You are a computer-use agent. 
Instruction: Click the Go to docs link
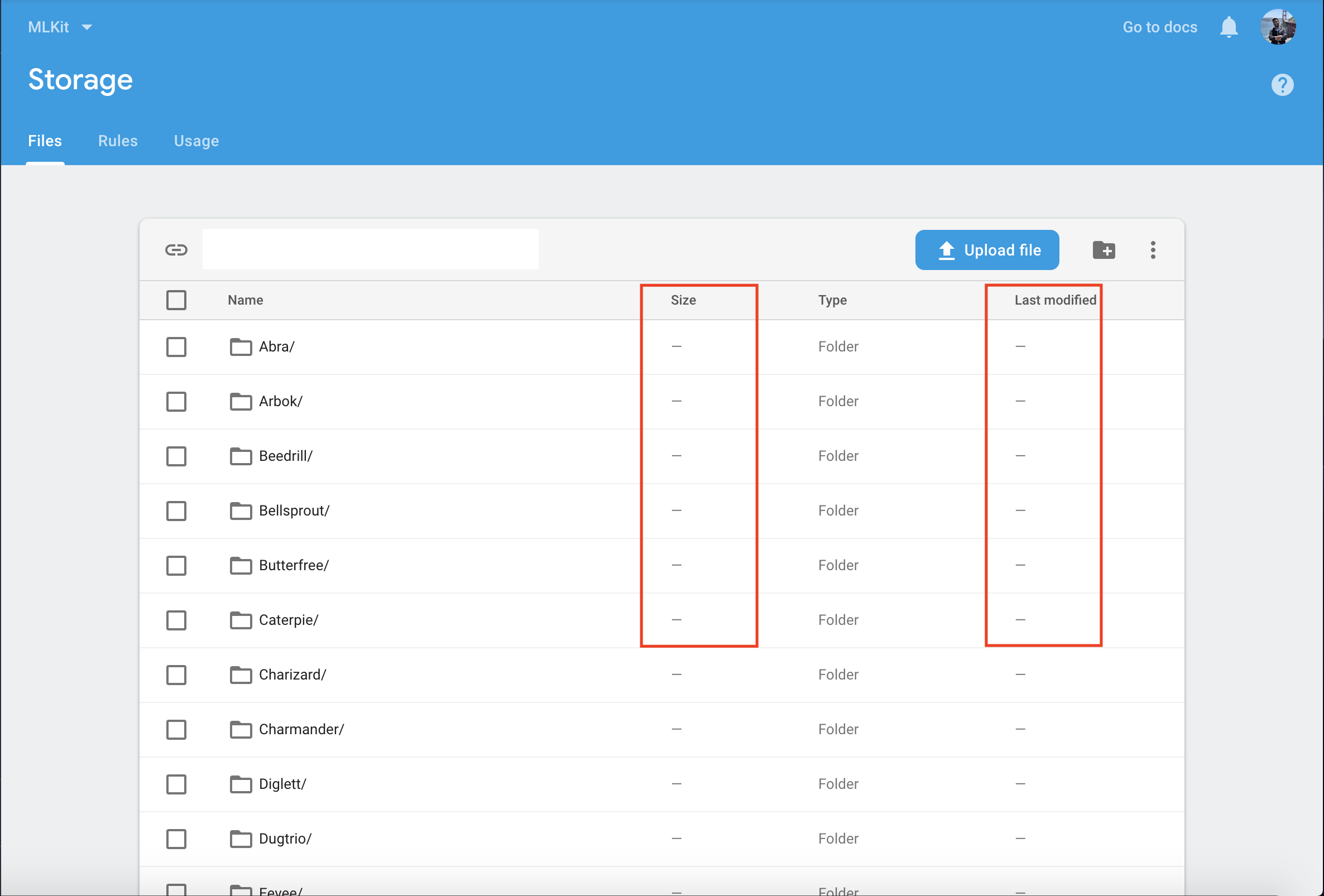[1159, 26]
